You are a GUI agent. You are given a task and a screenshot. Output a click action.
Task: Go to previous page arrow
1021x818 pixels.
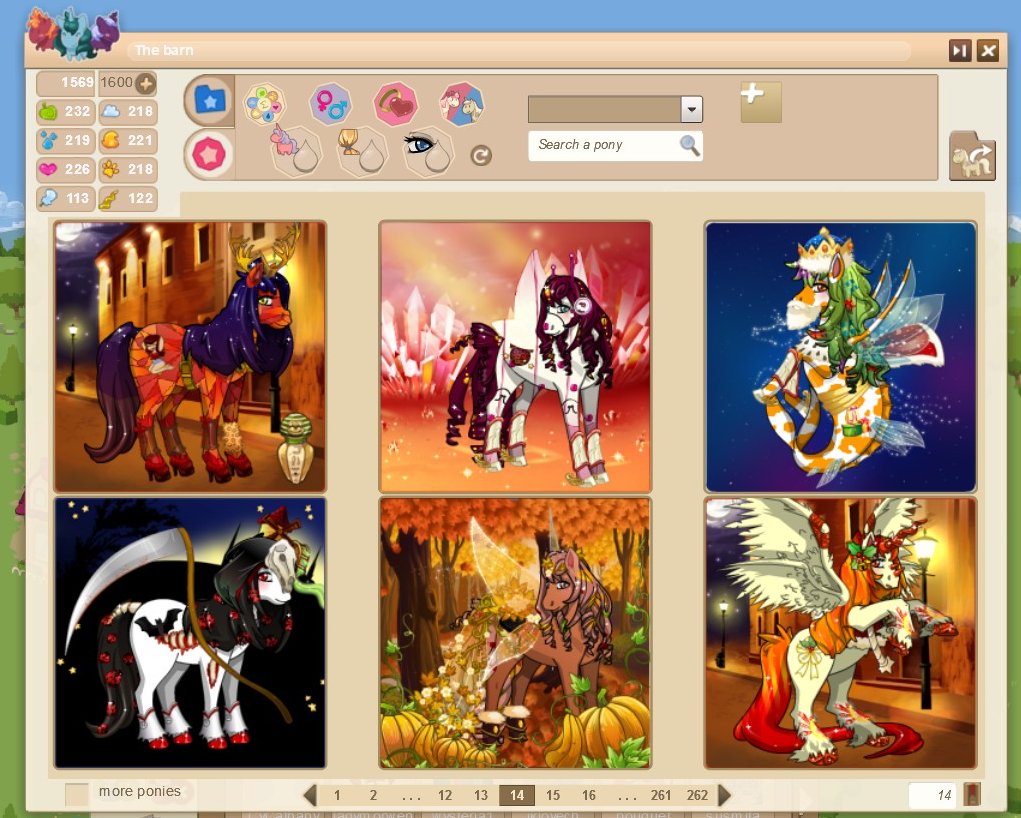point(310,795)
